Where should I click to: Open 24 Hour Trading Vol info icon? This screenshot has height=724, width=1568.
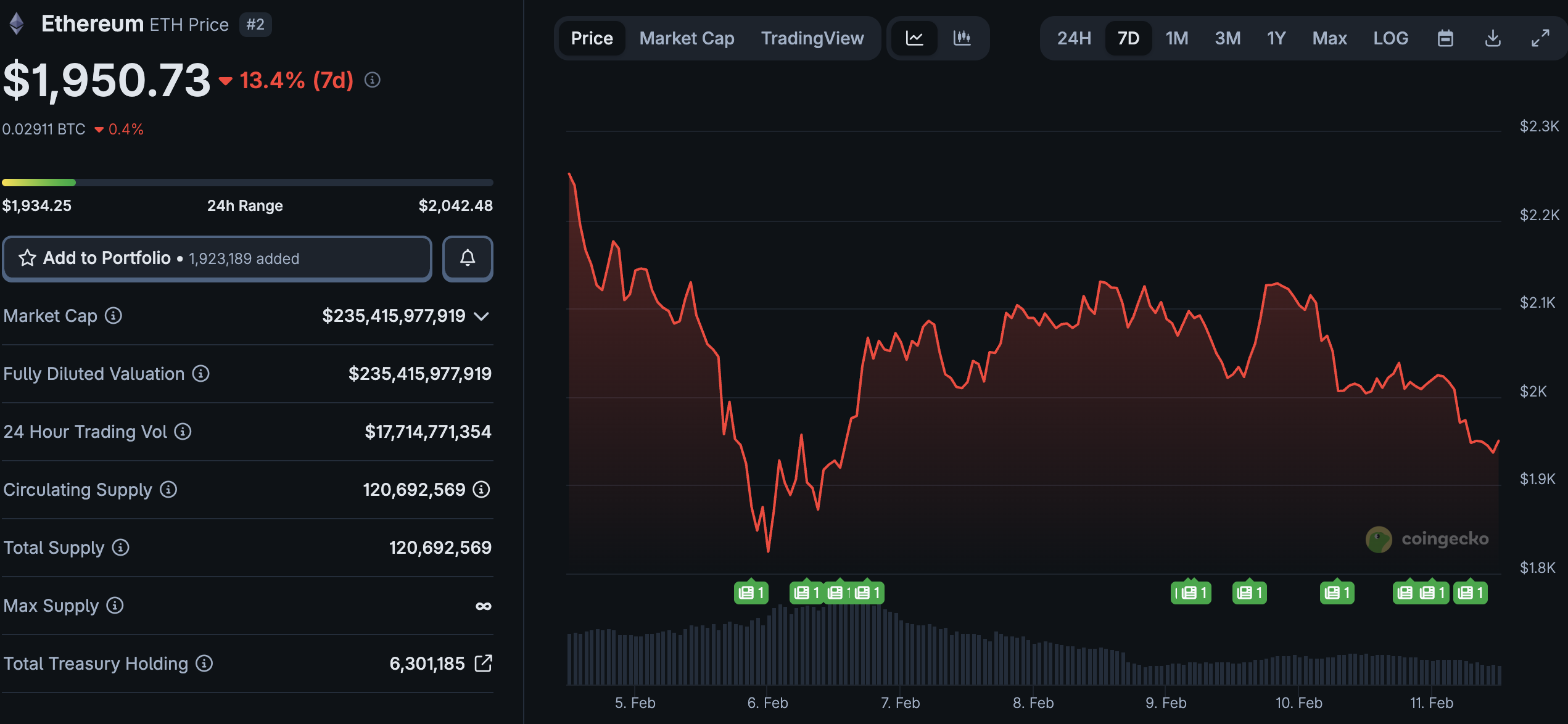tap(183, 432)
